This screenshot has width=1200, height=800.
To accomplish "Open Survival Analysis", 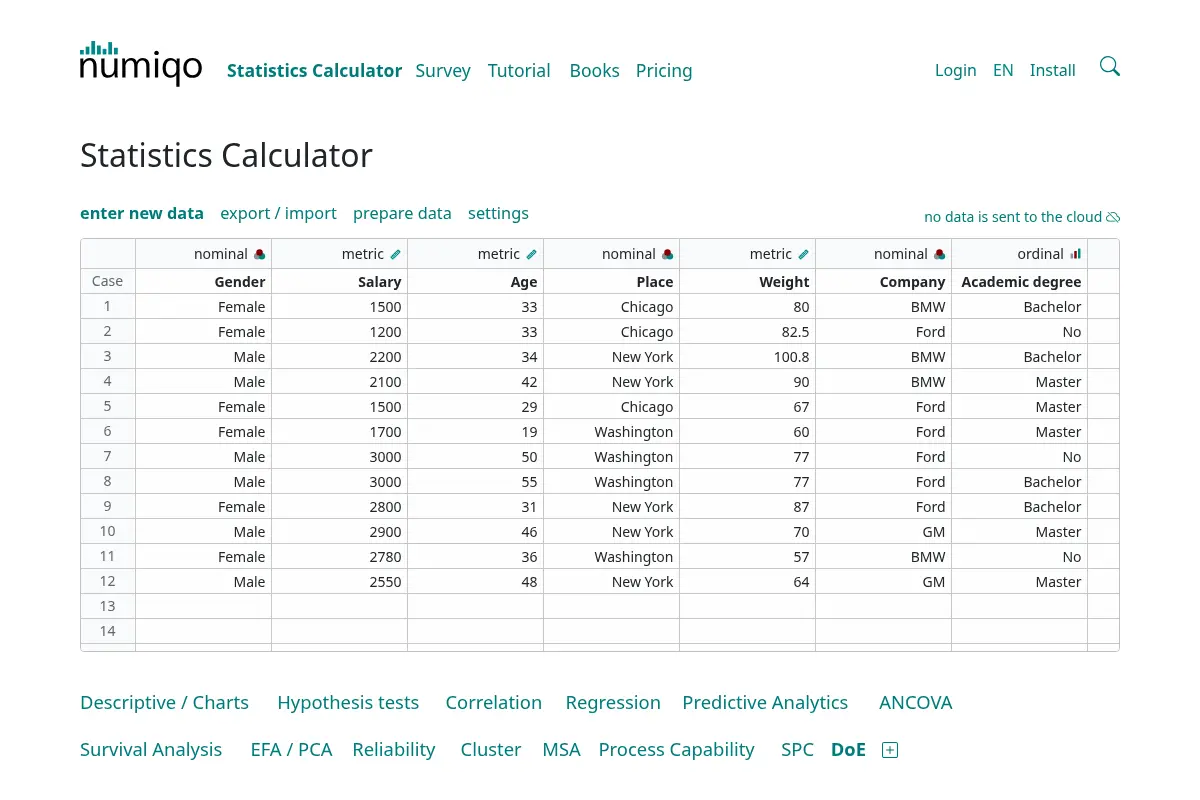I will (x=151, y=750).
